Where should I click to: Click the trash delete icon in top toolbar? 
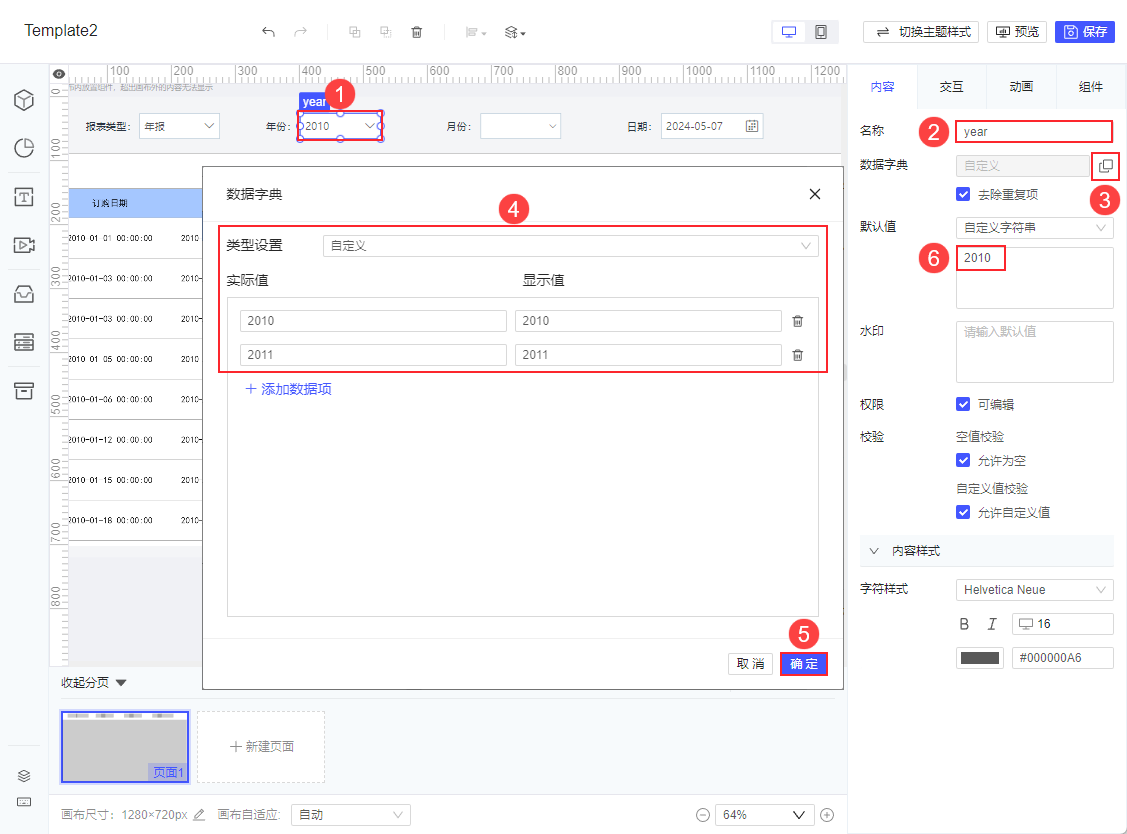(416, 32)
